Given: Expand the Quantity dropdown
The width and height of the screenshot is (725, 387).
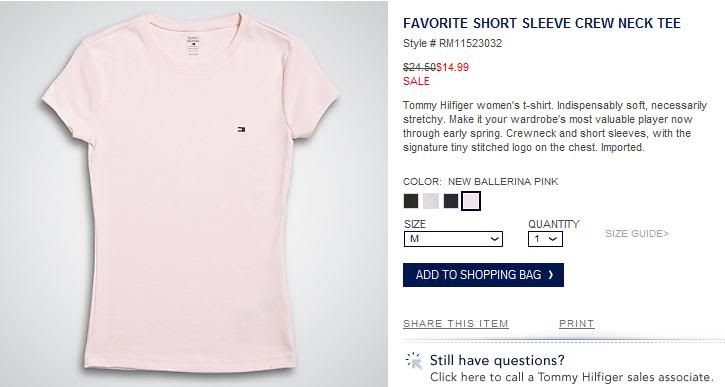Looking at the screenshot, I should click(546, 239).
